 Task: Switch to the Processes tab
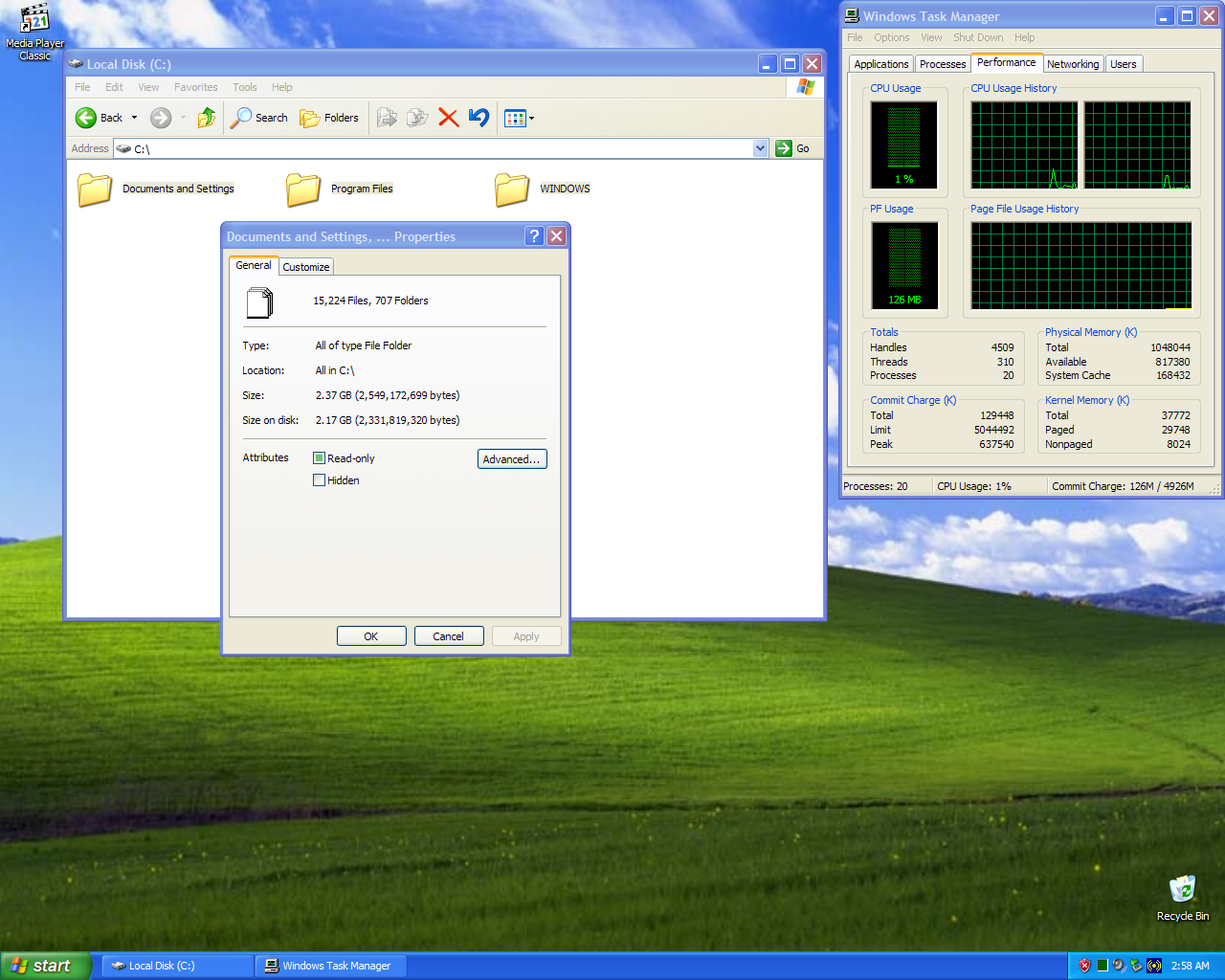click(942, 64)
